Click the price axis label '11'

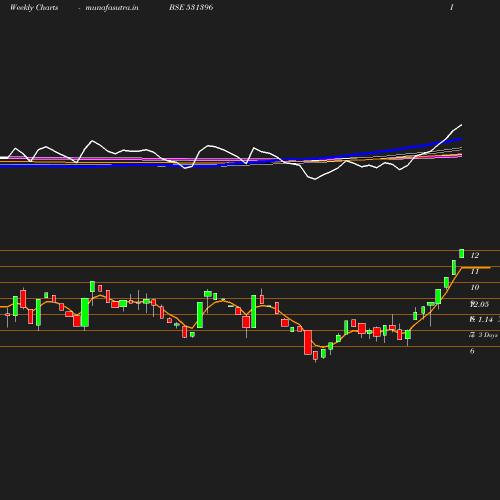475,272
